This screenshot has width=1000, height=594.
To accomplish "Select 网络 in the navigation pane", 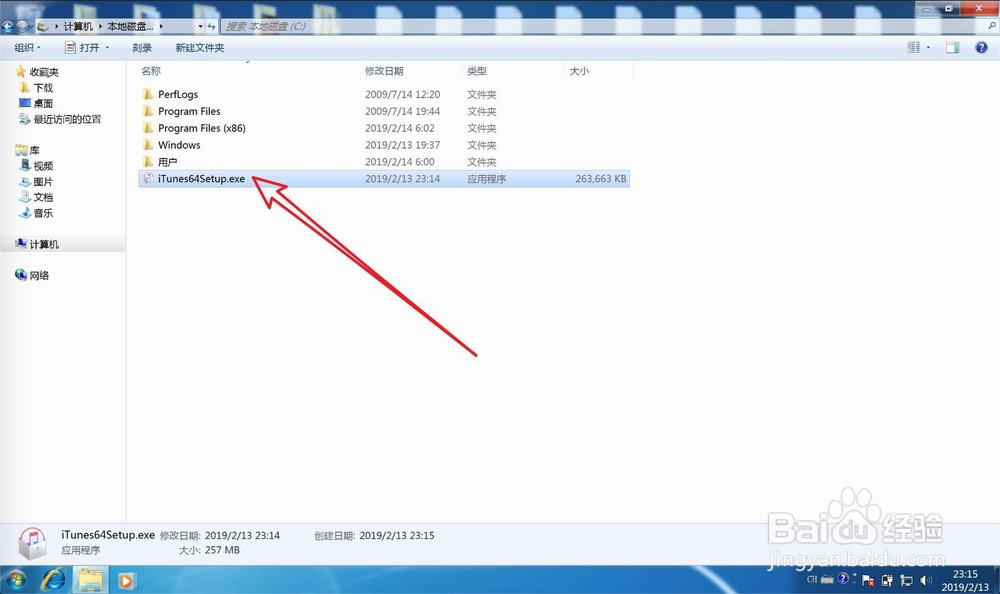I will pyautogui.click(x=32, y=275).
